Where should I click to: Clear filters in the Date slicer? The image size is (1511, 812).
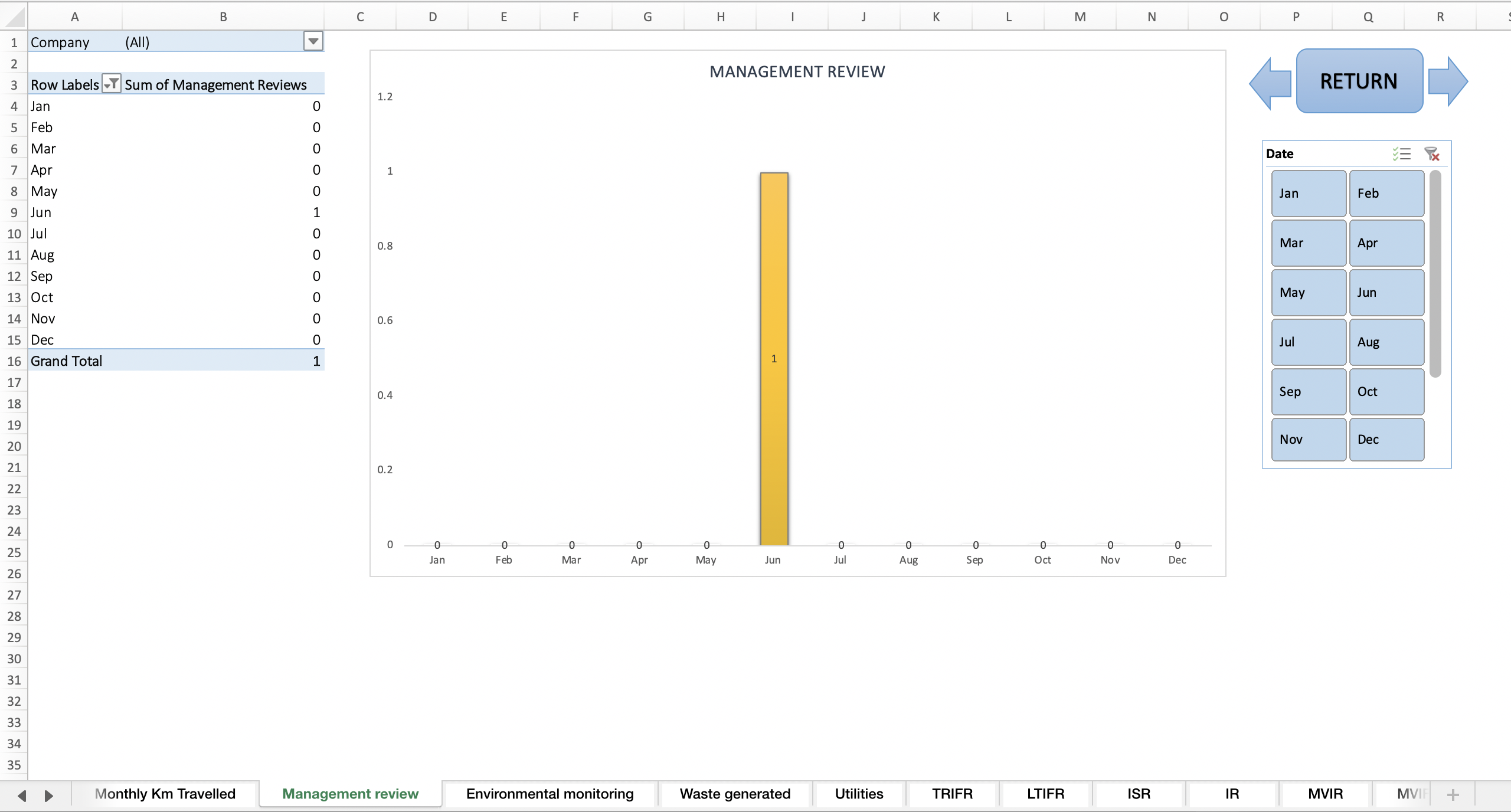[x=1432, y=153]
